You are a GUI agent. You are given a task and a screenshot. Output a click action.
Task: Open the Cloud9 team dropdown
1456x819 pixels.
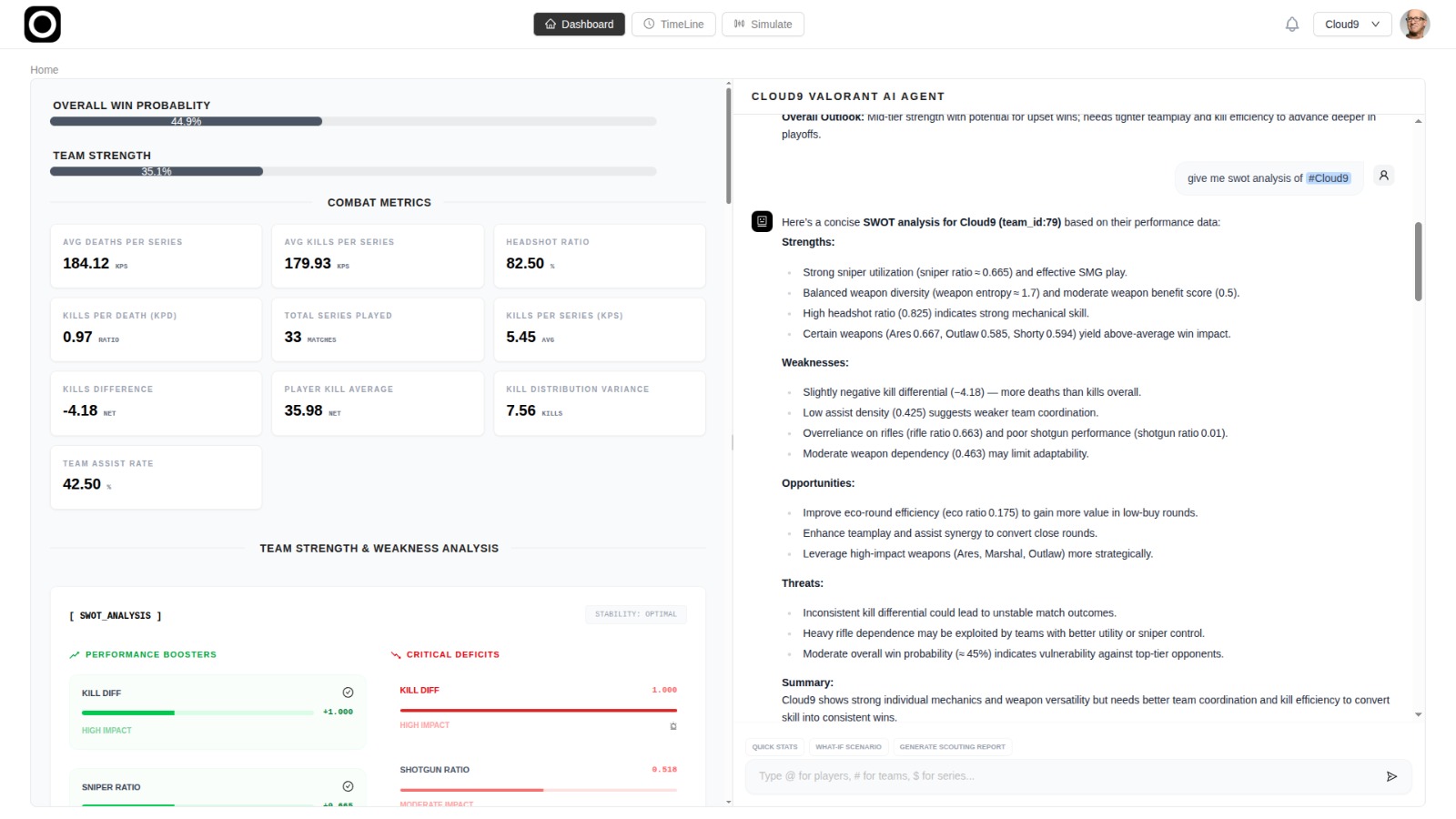(x=1352, y=25)
